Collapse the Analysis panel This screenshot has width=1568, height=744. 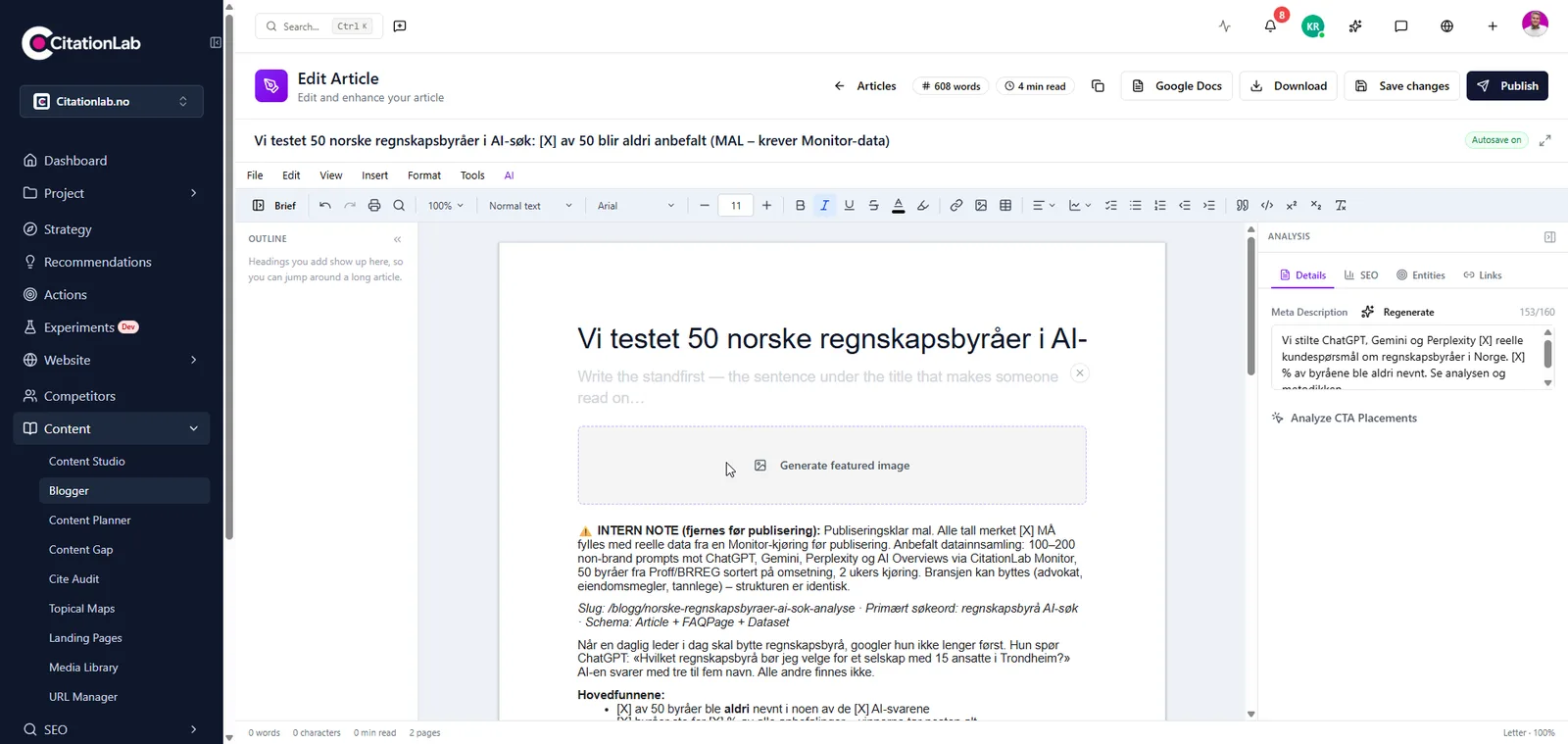(x=1549, y=237)
